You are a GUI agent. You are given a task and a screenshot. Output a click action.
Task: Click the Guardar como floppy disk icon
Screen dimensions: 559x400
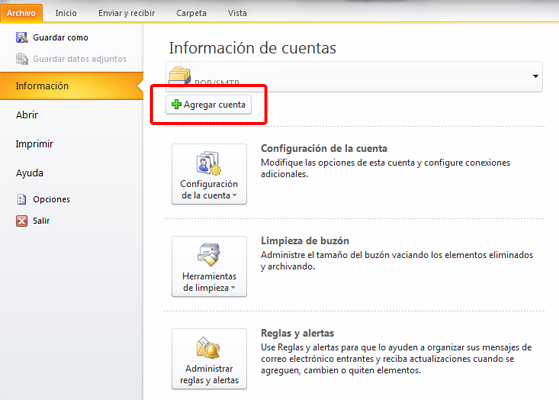[22, 37]
